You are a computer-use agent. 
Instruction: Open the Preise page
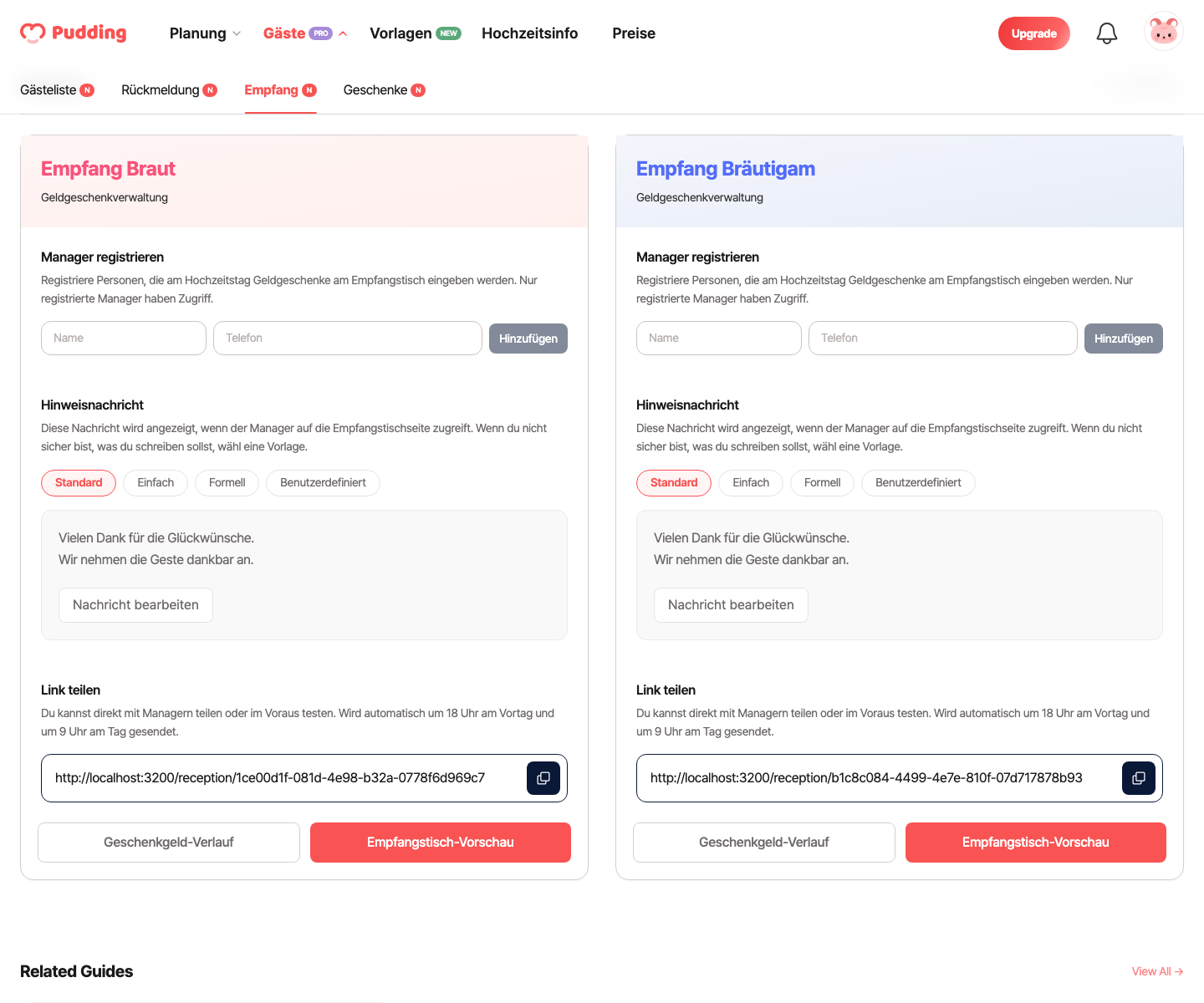pyautogui.click(x=634, y=33)
